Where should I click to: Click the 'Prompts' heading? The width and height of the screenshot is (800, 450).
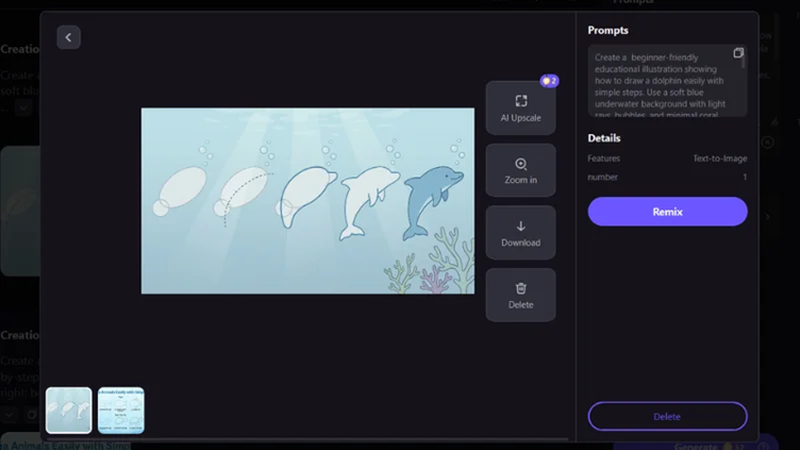pos(608,30)
